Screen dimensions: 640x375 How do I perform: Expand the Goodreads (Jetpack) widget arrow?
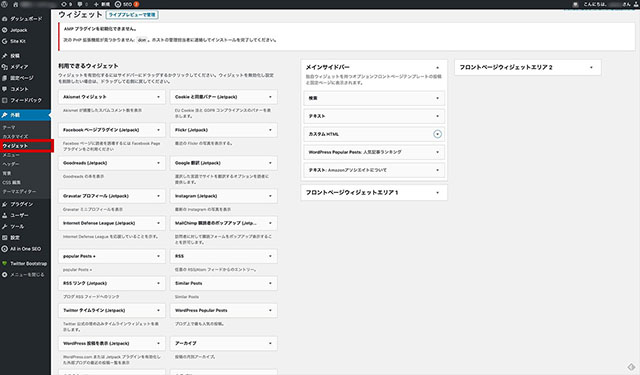pos(159,163)
